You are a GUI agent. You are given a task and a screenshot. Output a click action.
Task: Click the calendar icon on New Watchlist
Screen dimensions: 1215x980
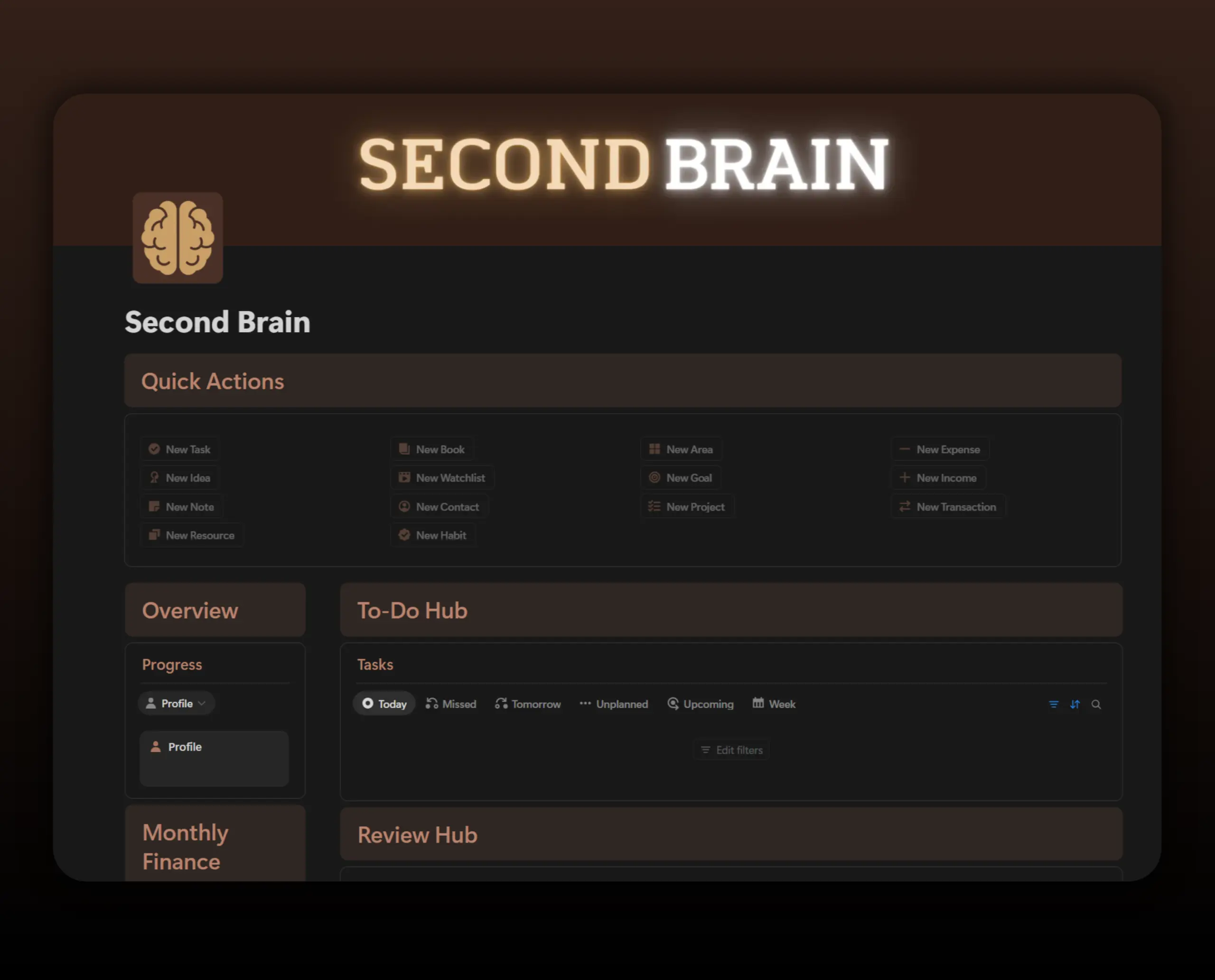(x=405, y=477)
